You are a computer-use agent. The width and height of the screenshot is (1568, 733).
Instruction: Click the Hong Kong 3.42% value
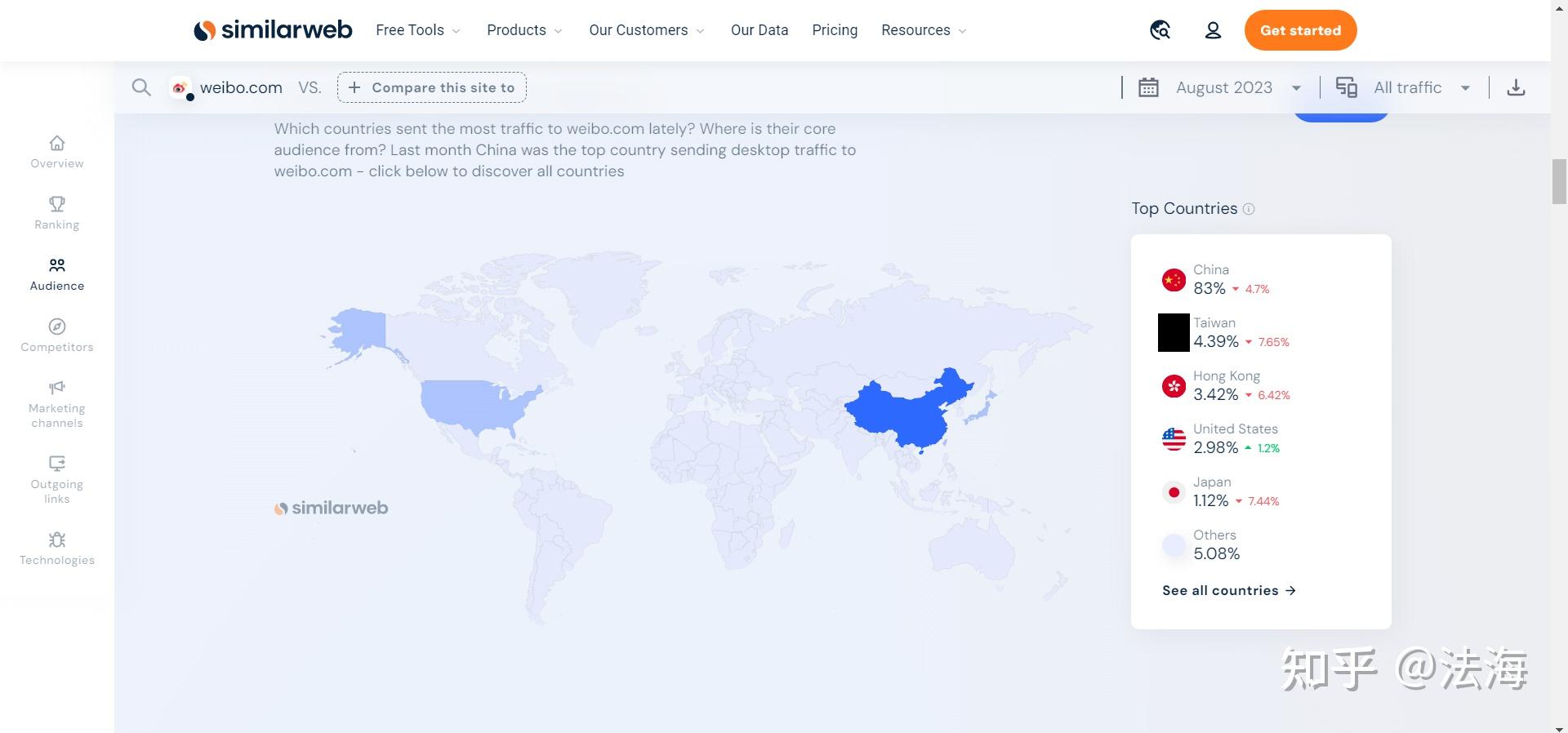click(x=1216, y=394)
